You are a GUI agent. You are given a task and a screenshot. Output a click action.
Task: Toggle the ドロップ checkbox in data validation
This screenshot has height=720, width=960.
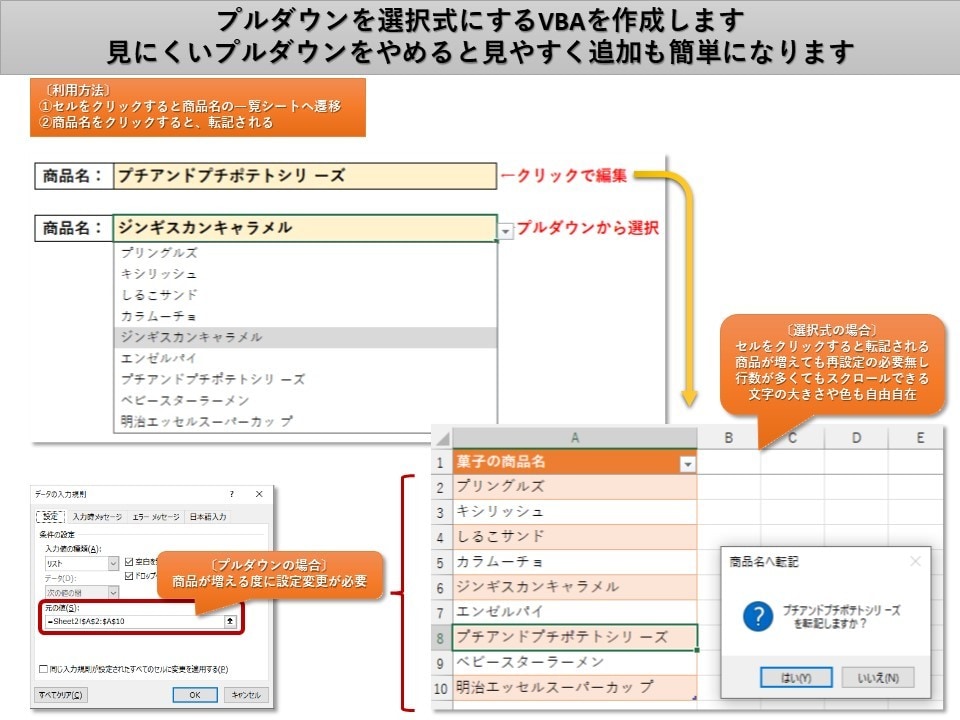129,576
